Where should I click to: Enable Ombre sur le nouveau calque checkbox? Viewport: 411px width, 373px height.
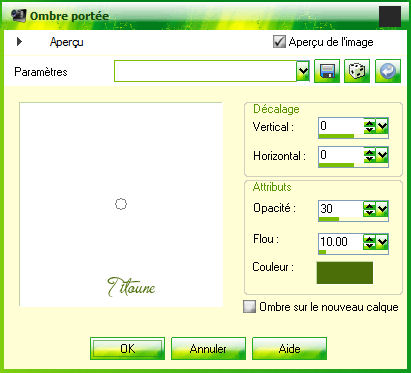[249, 307]
